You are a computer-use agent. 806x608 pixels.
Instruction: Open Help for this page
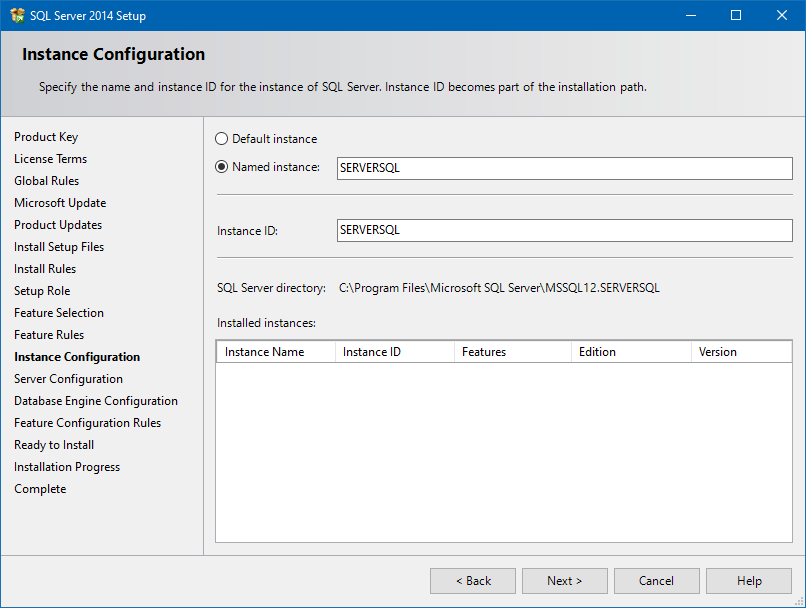pyautogui.click(x=749, y=581)
